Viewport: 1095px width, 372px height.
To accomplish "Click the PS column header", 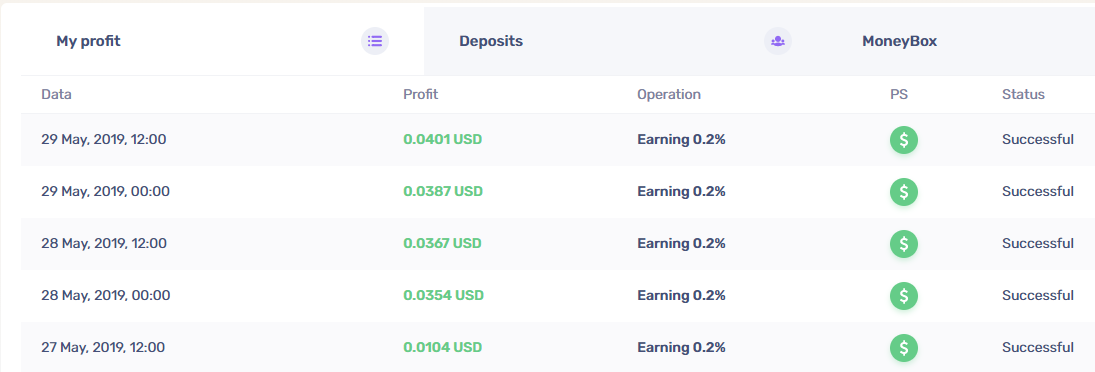I will coord(899,94).
